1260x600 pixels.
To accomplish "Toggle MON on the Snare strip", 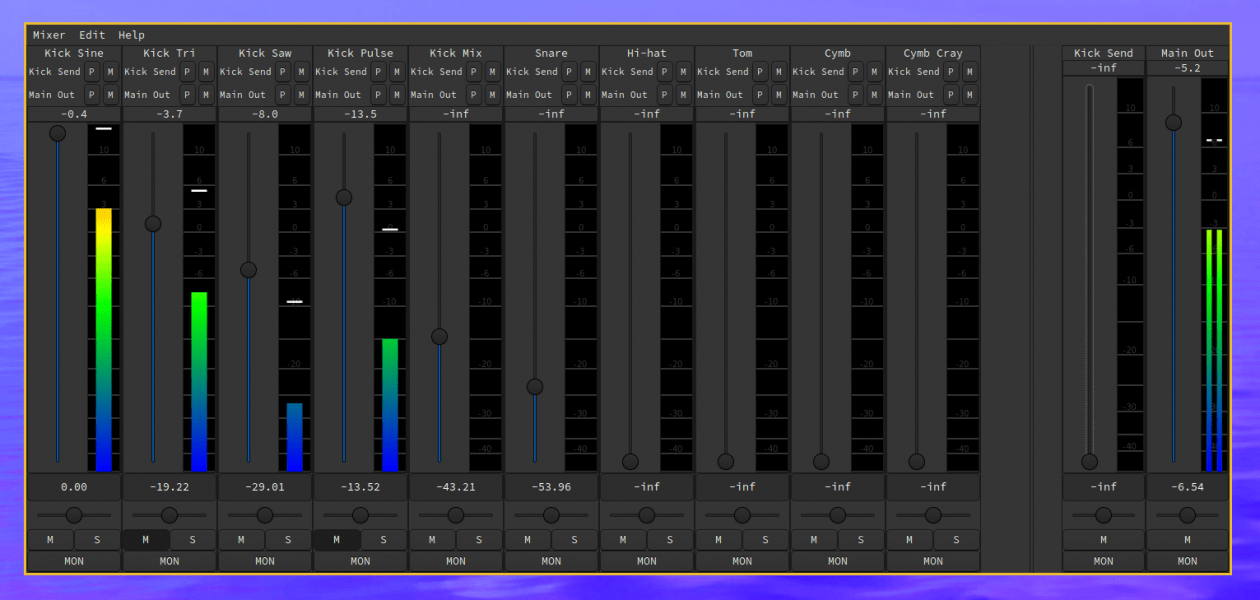I will click(551, 561).
